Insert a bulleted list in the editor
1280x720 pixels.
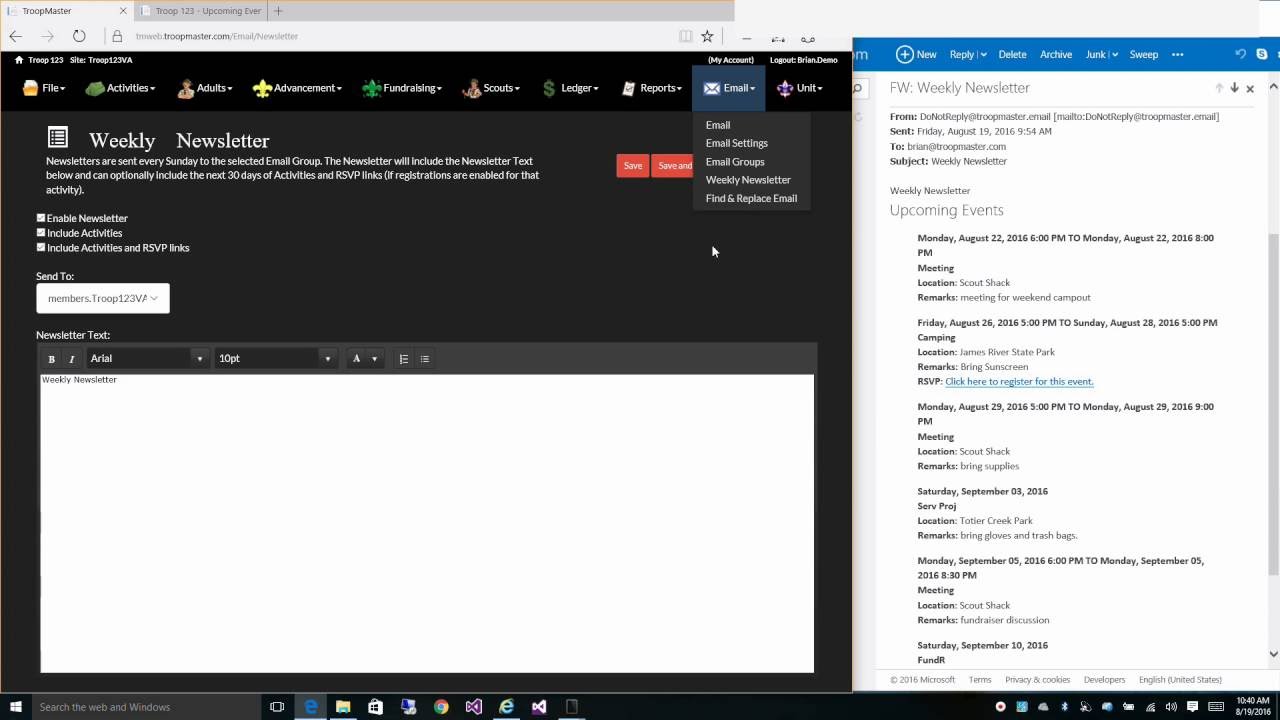tap(425, 359)
